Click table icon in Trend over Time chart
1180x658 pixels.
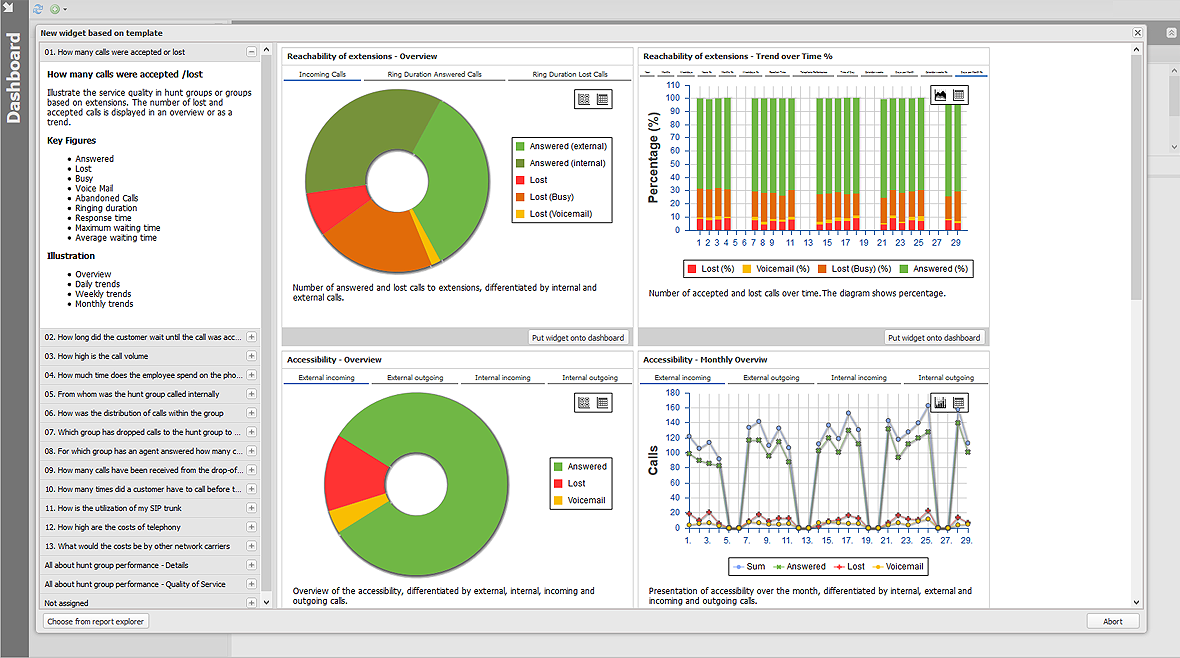pyautogui.click(x=958, y=95)
